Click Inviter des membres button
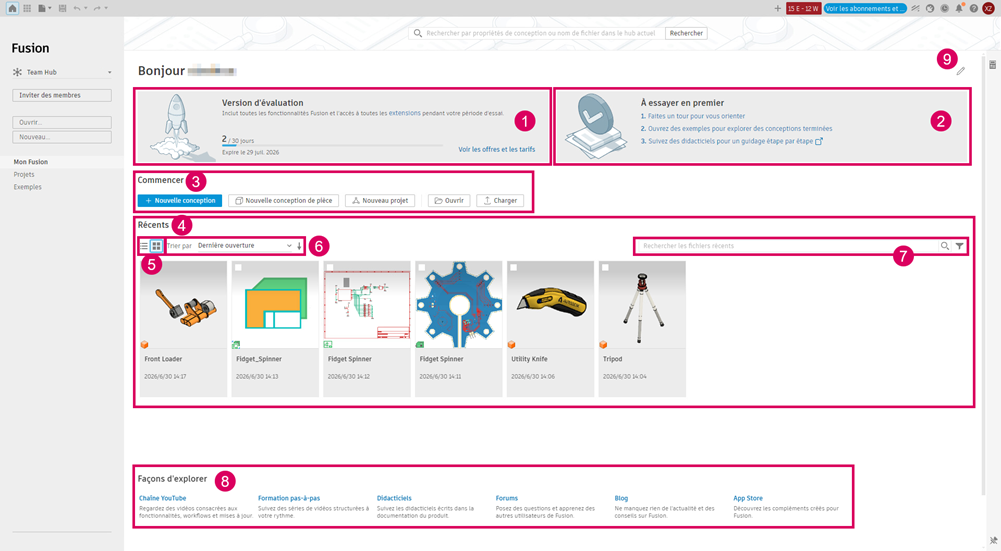This screenshot has height=551, width=1001. [62, 95]
